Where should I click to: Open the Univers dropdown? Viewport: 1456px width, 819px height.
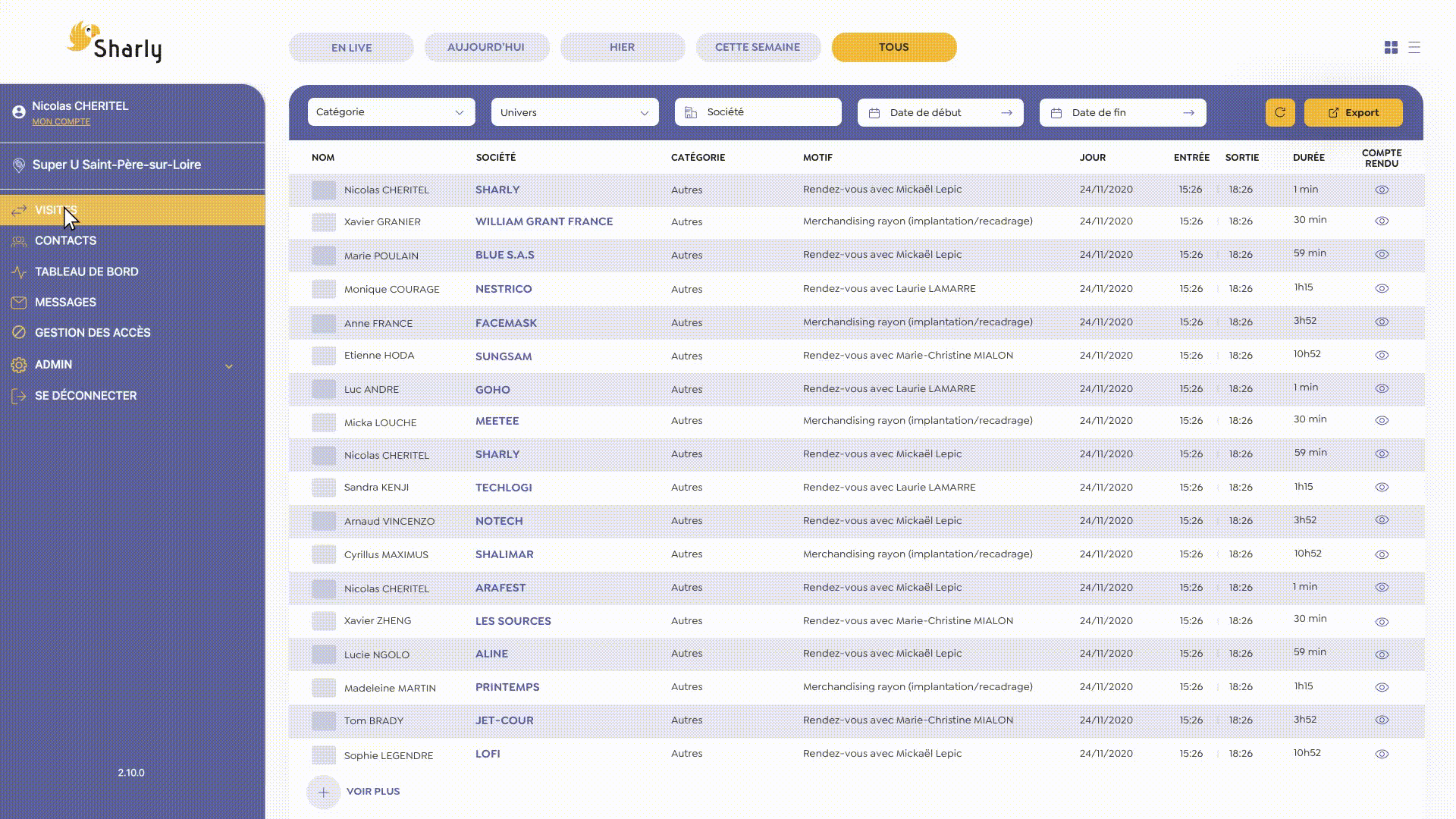click(575, 112)
